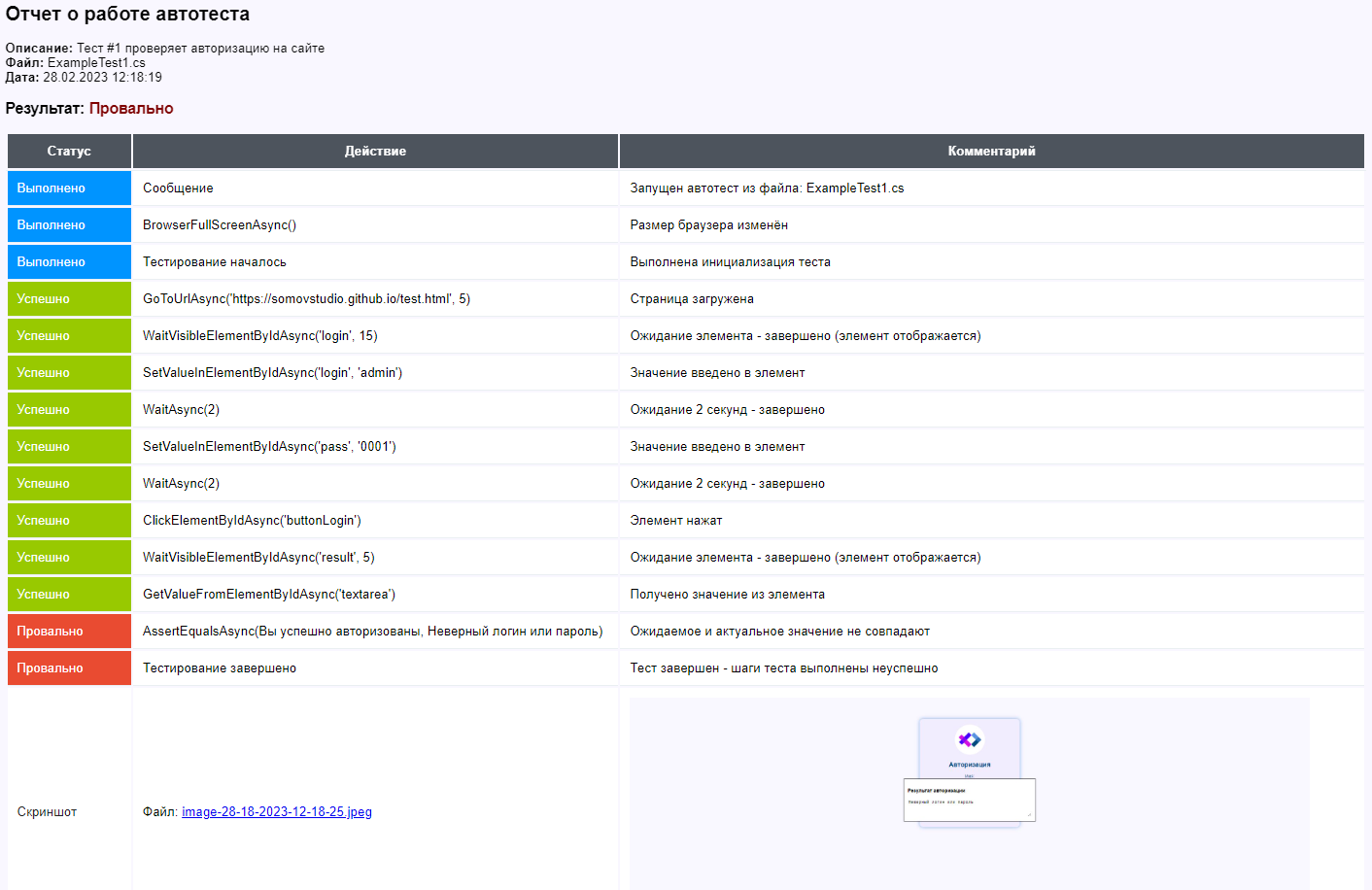Click the green 'Успешно' status of the GoToUrlAsync row
Viewport: 1372px width, 890px height.
pos(44,299)
